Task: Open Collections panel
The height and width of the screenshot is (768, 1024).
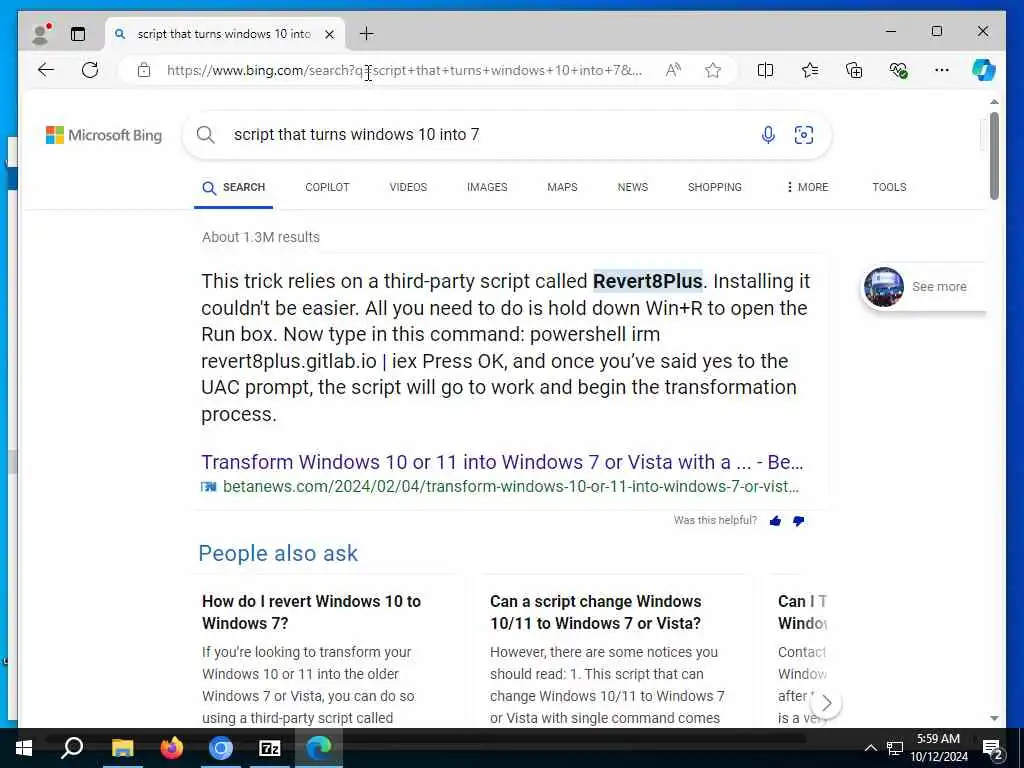Action: (x=854, y=70)
